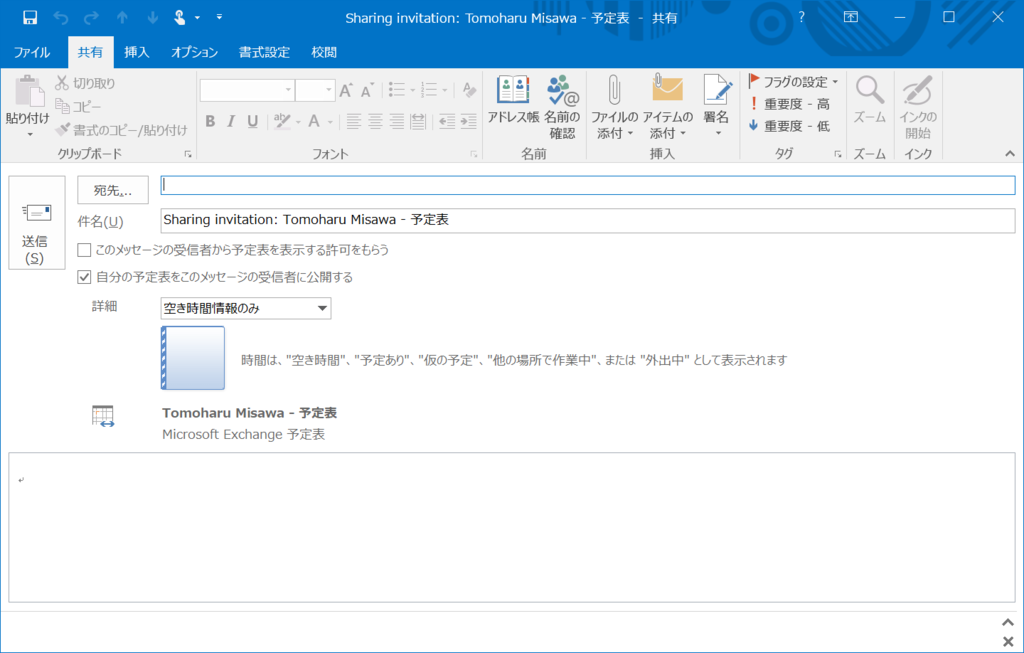
Task: Click the Previous Item up arrow
Action: 122,18
